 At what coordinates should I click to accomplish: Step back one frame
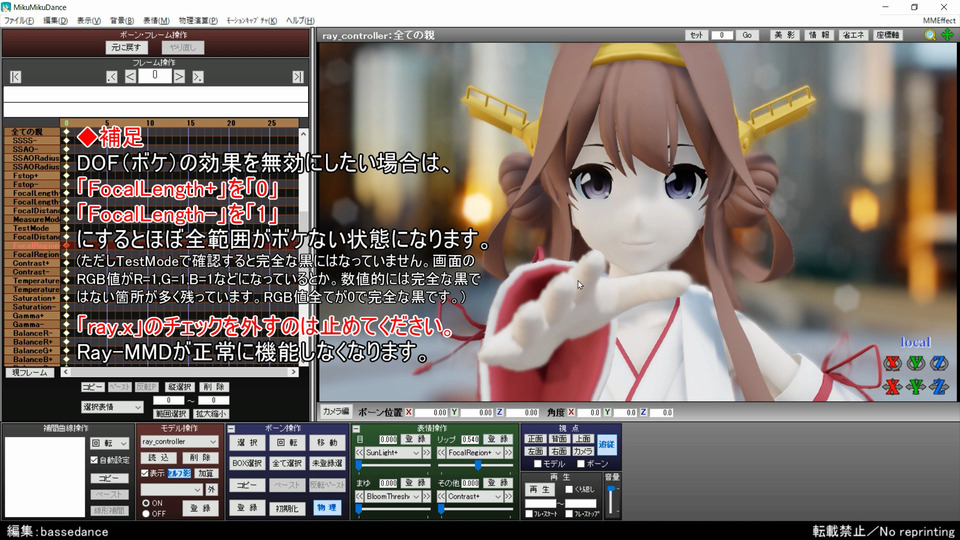[130, 77]
